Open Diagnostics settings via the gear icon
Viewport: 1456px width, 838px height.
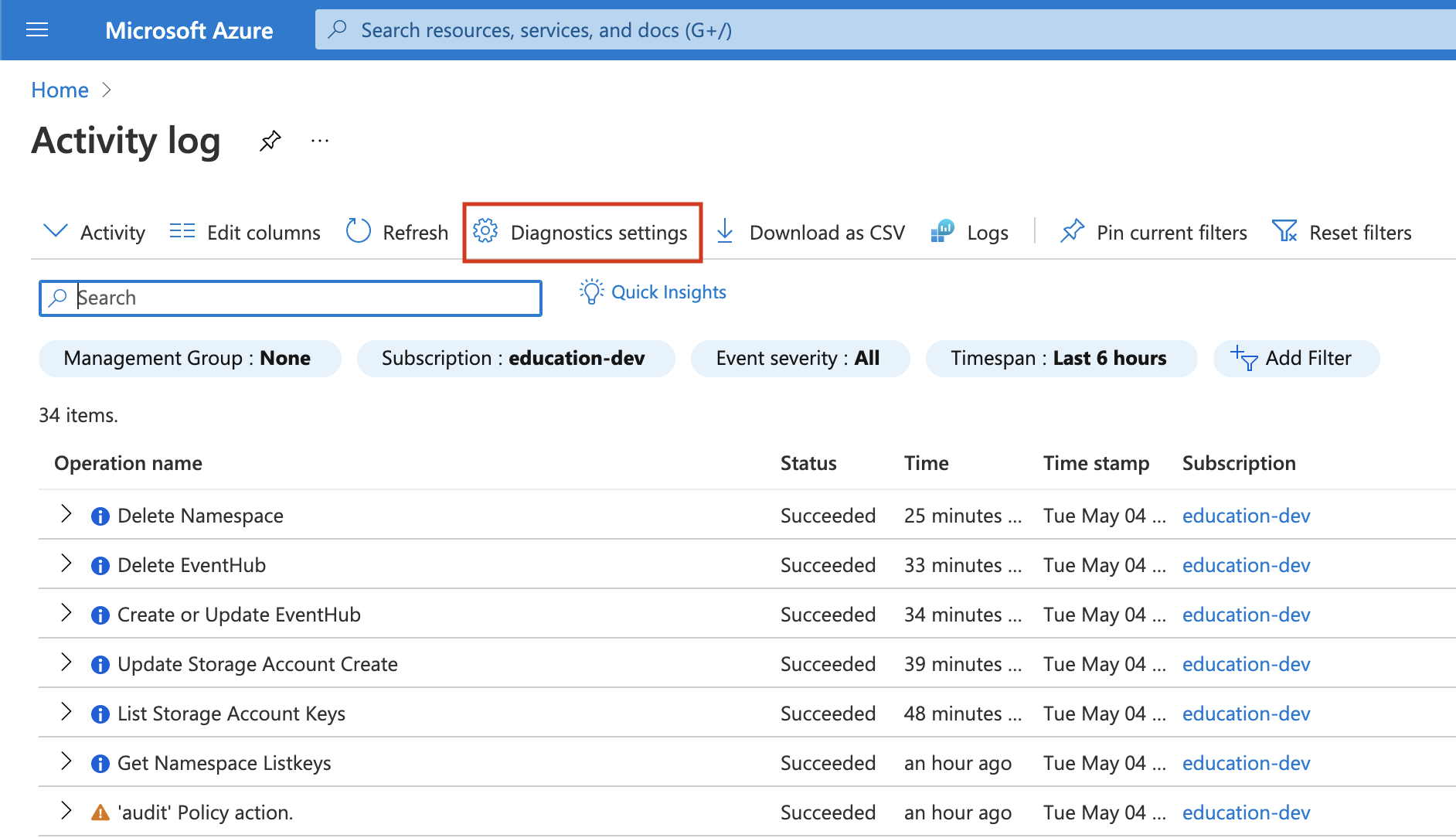485,231
